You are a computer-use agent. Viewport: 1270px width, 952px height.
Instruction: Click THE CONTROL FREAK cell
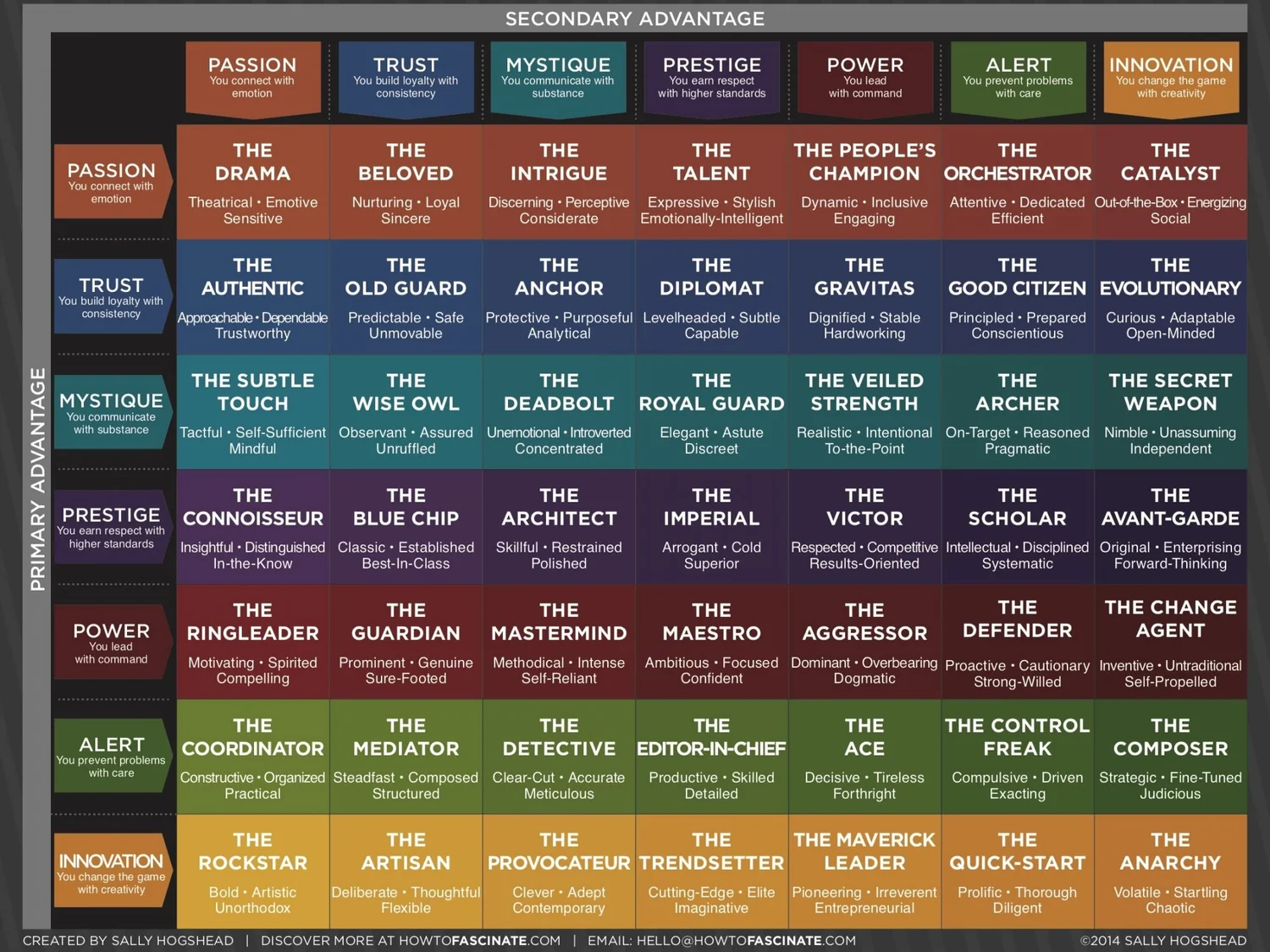(1017, 757)
